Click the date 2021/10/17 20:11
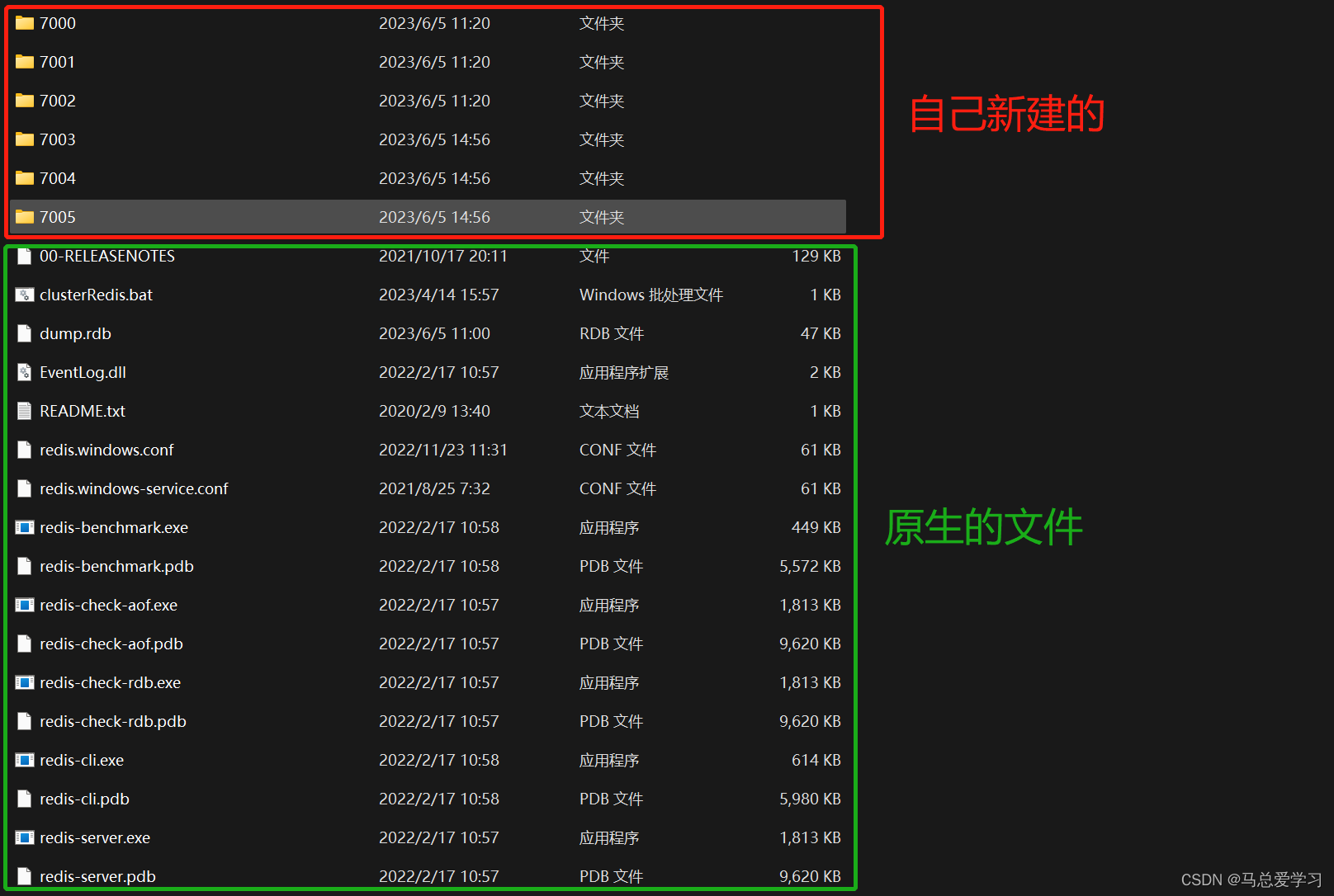Screen dimensions: 1334x896 443,256
